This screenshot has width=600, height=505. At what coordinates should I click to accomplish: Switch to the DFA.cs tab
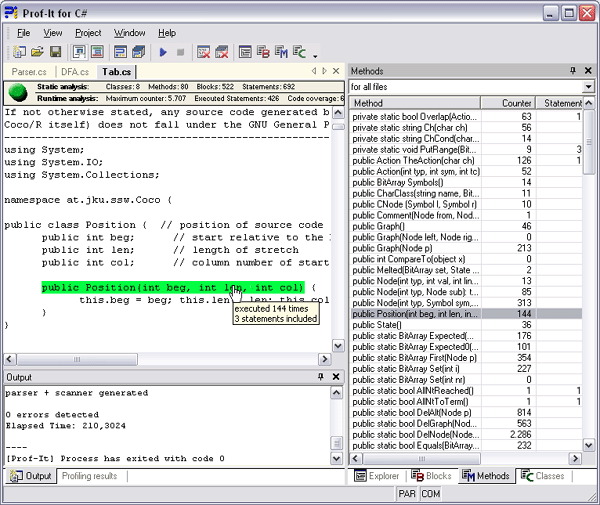(75, 72)
